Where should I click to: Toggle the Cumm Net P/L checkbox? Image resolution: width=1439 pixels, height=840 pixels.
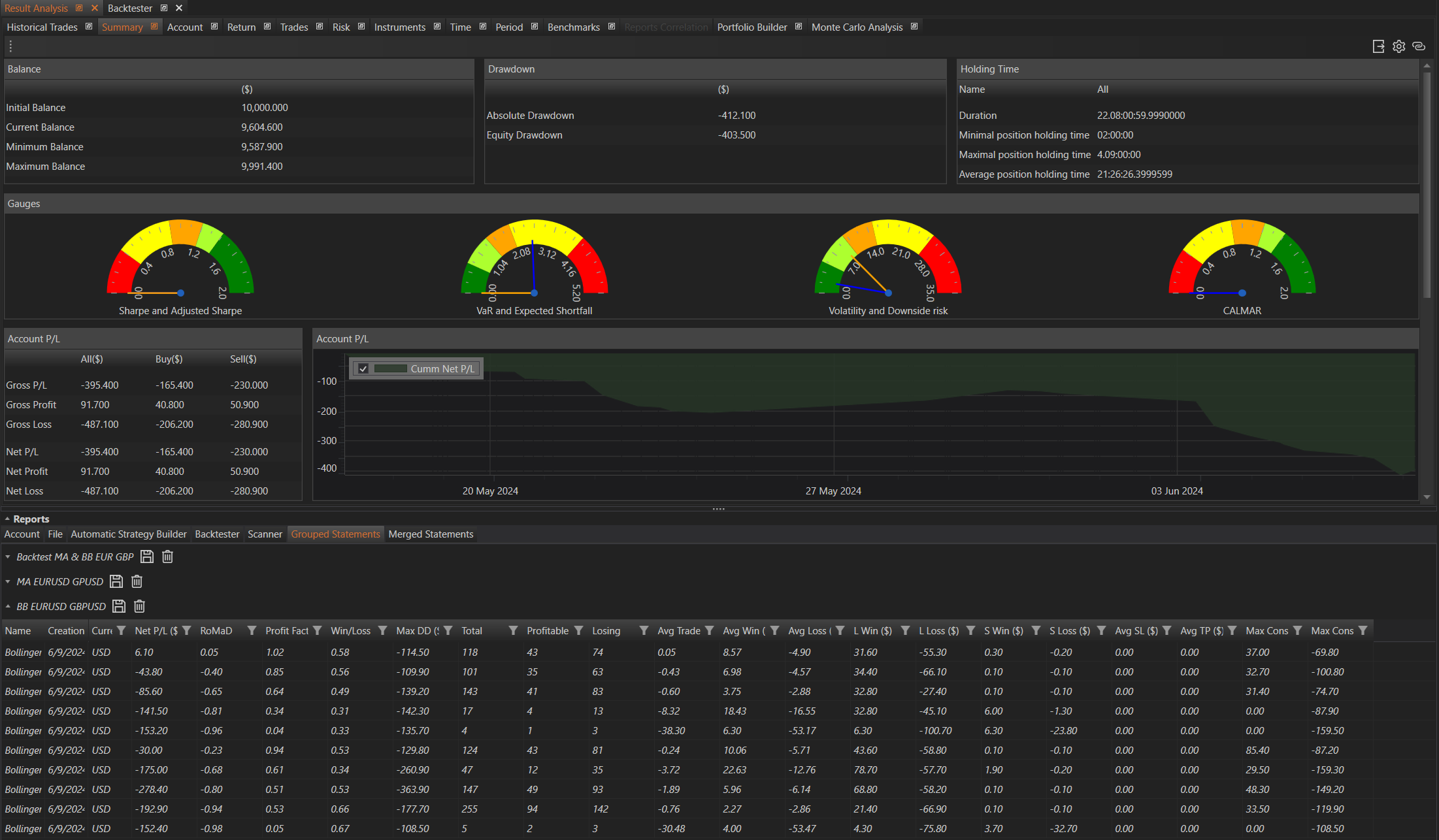coord(363,368)
